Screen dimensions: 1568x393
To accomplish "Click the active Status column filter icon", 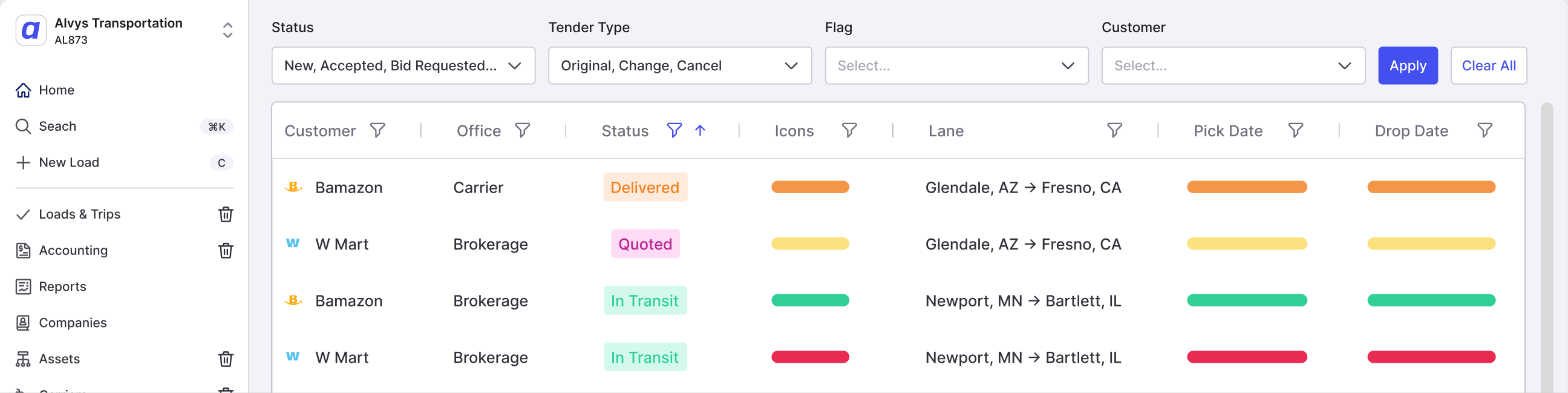I will [x=674, y=130].
